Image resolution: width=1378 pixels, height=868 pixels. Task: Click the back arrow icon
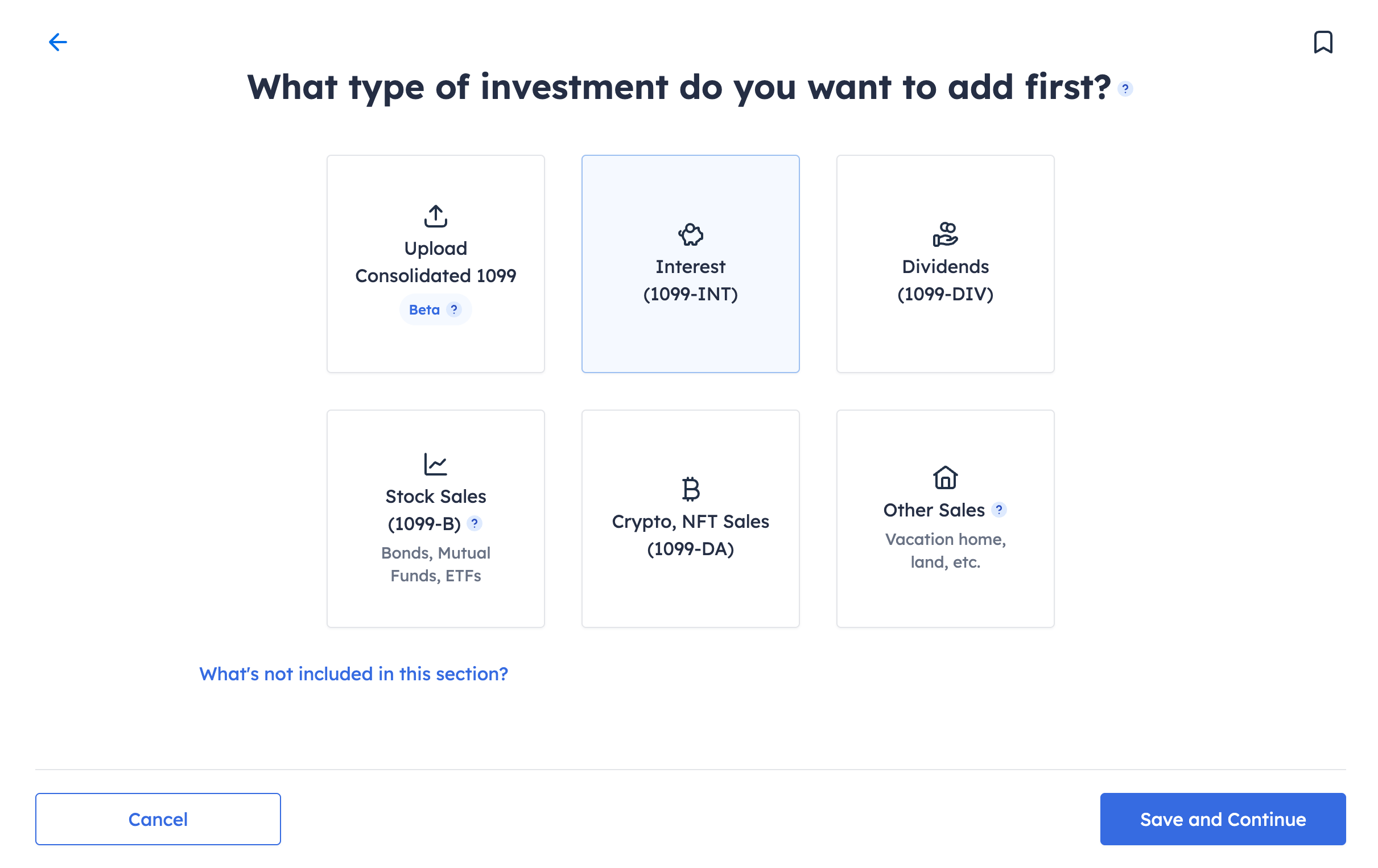pos(58,42)
